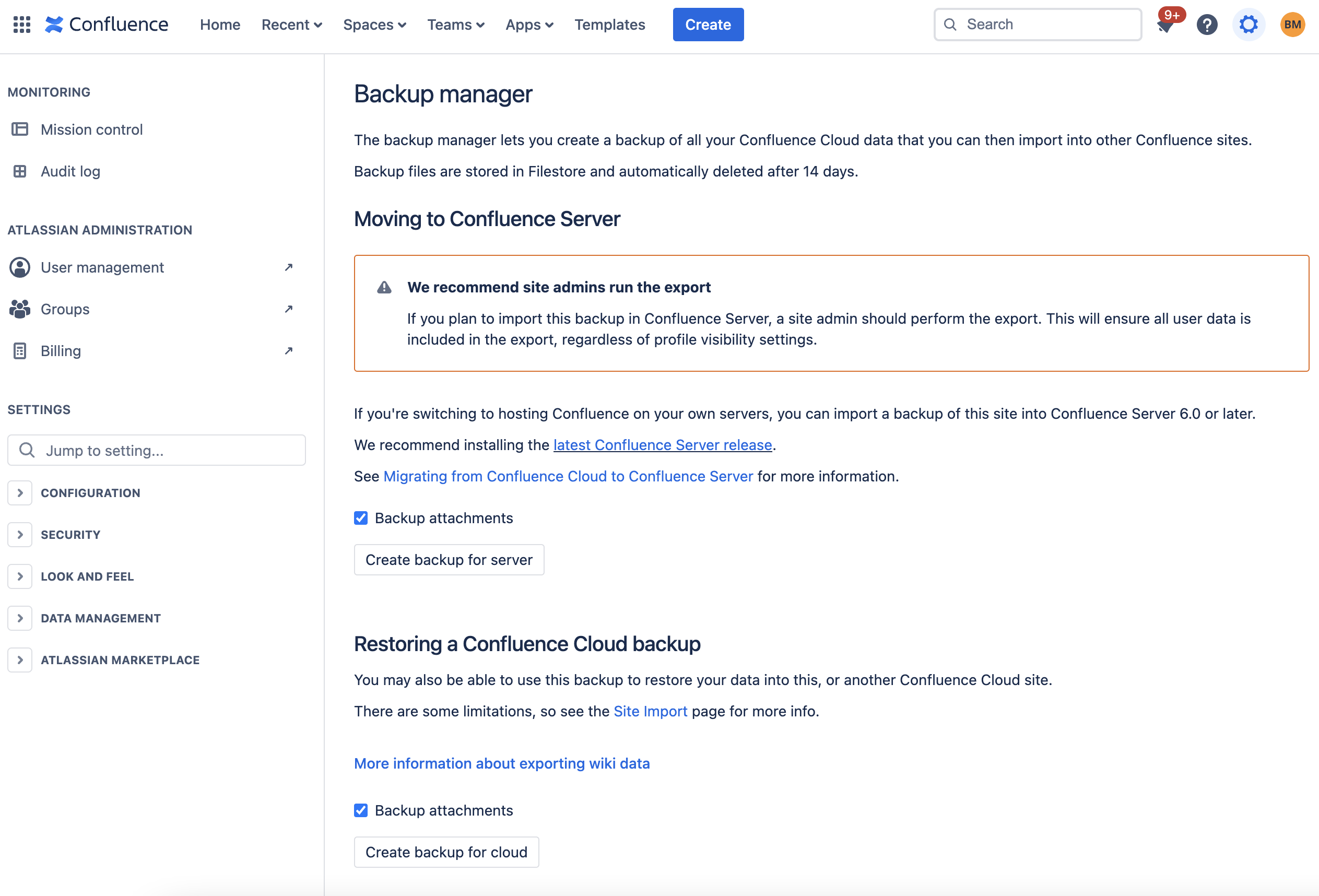The image size is (1319, 896).
Task: Open the Audit log sidebar item
Action: [70, 171]
